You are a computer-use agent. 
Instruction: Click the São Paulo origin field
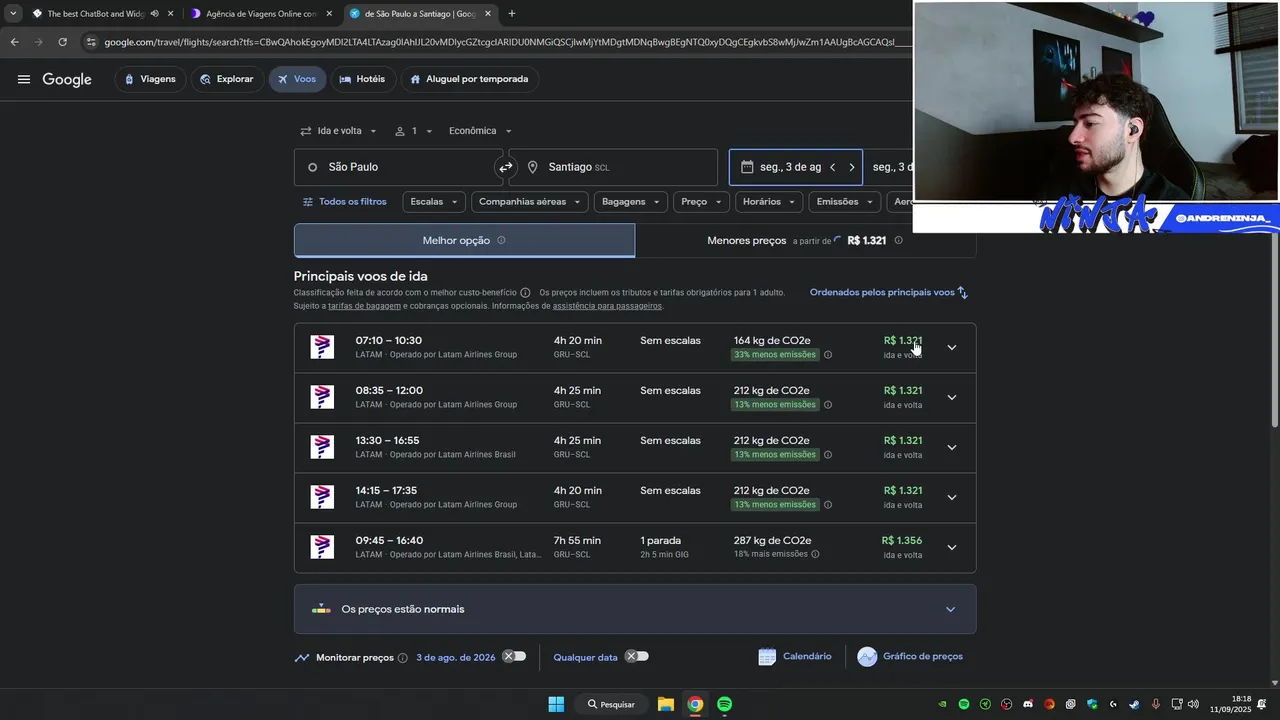click(398, 167)
